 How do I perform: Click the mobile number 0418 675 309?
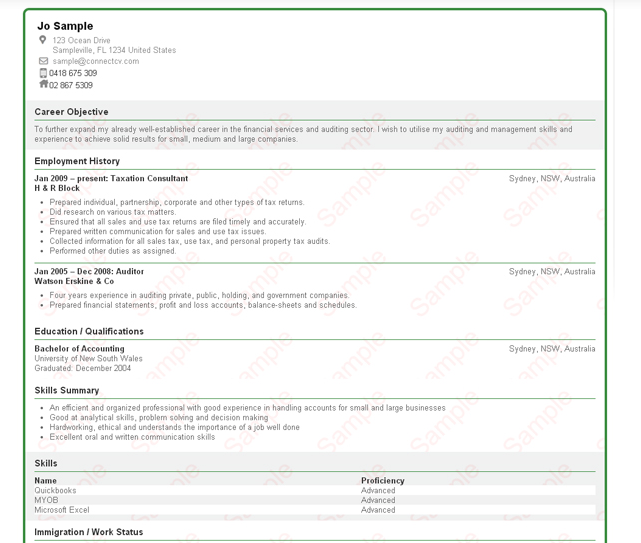(x=73, y=73)
